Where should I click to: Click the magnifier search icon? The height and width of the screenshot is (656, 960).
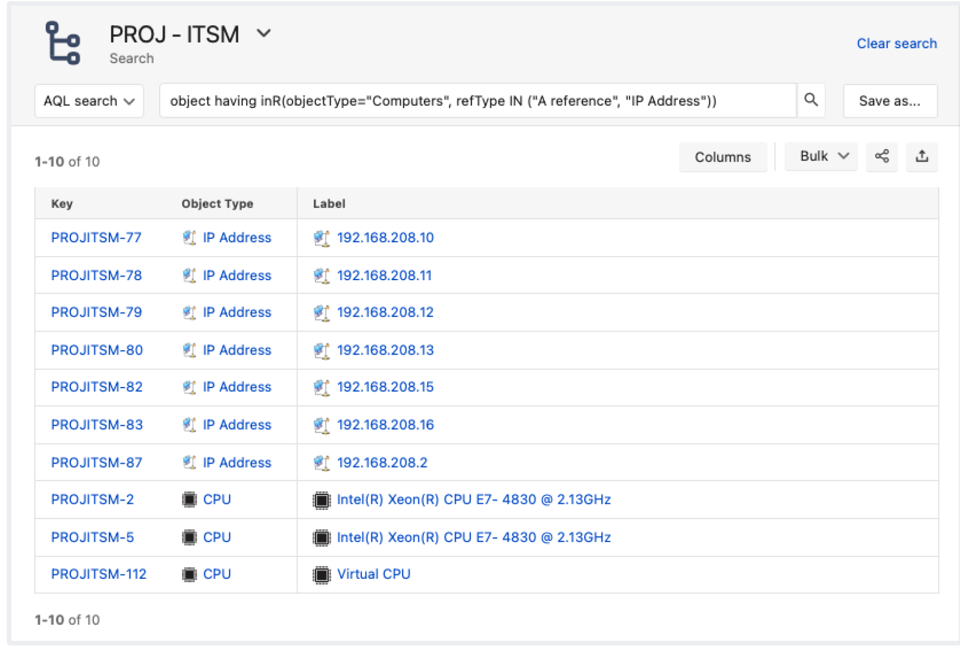pos(811,100)
